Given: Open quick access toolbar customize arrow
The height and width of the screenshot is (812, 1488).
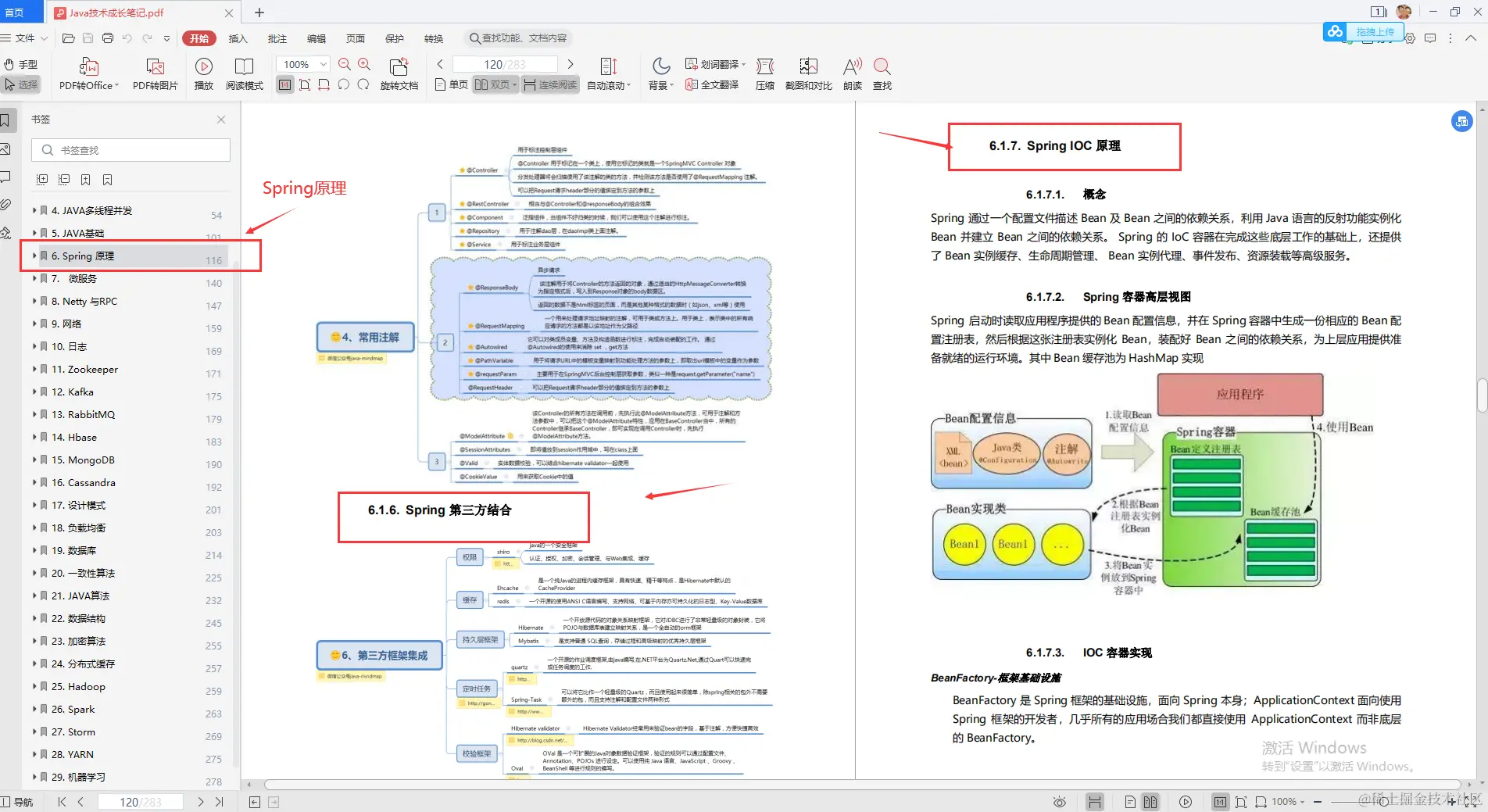Looking at the screenshot, I should (x=166, y=38).
